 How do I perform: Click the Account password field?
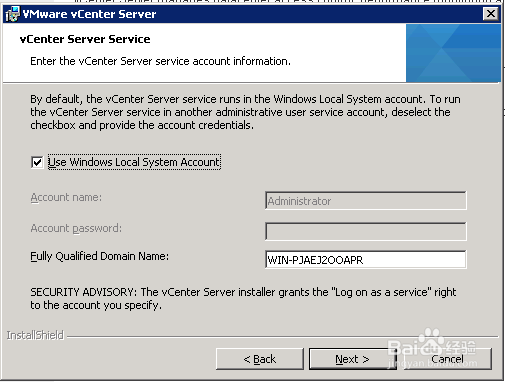(x=366, y=231)
